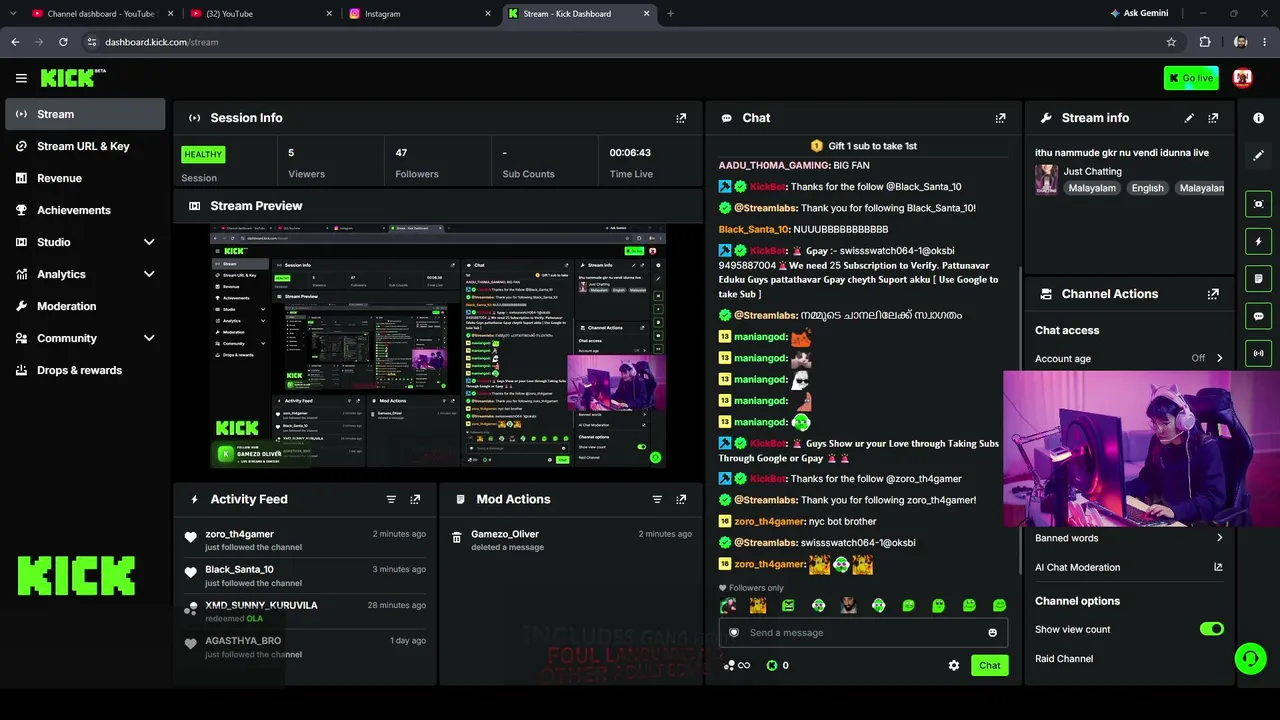The height and width of the screenshot is (720, 1280).
Task: Open a new browser tab
Action: (670, 14)
